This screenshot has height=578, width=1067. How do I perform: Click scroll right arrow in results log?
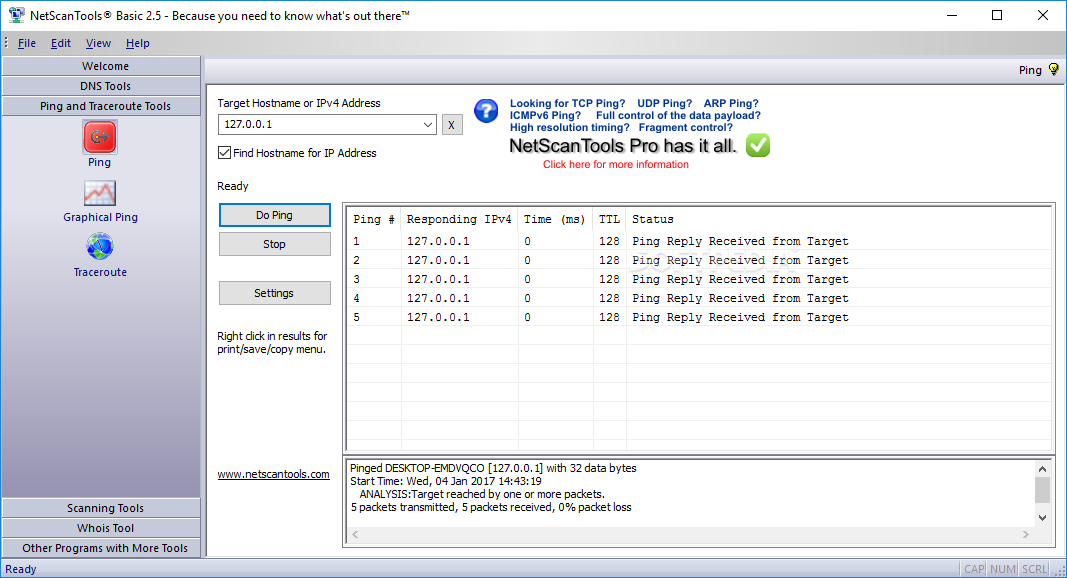click(1025, 534)
